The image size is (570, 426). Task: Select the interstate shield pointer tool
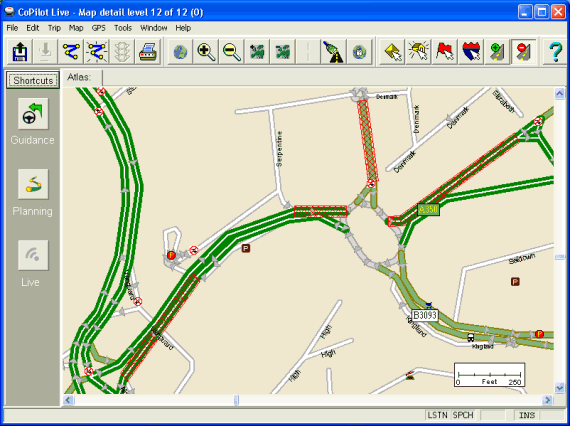[x=471, y=52]
